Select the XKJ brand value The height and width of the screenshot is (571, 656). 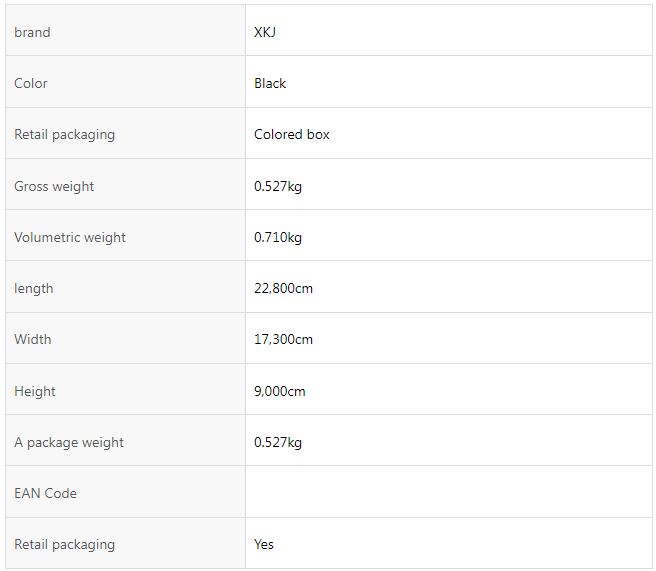pyautogui.click(x=265, y=32)
